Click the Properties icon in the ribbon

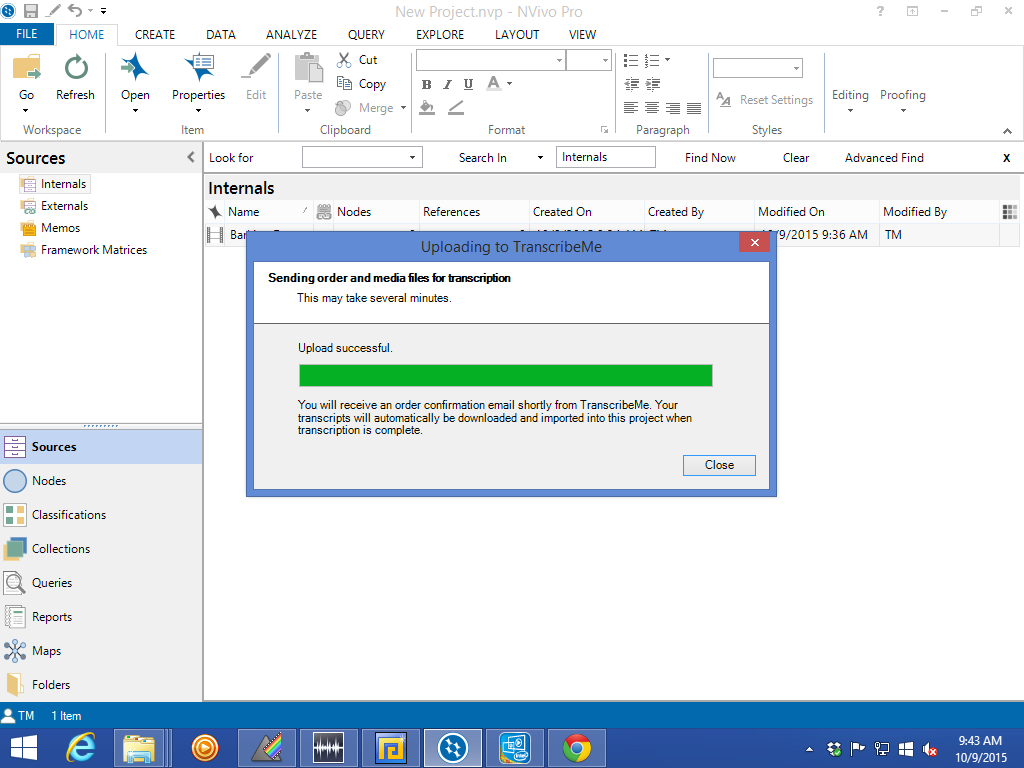tap(198, 69)
